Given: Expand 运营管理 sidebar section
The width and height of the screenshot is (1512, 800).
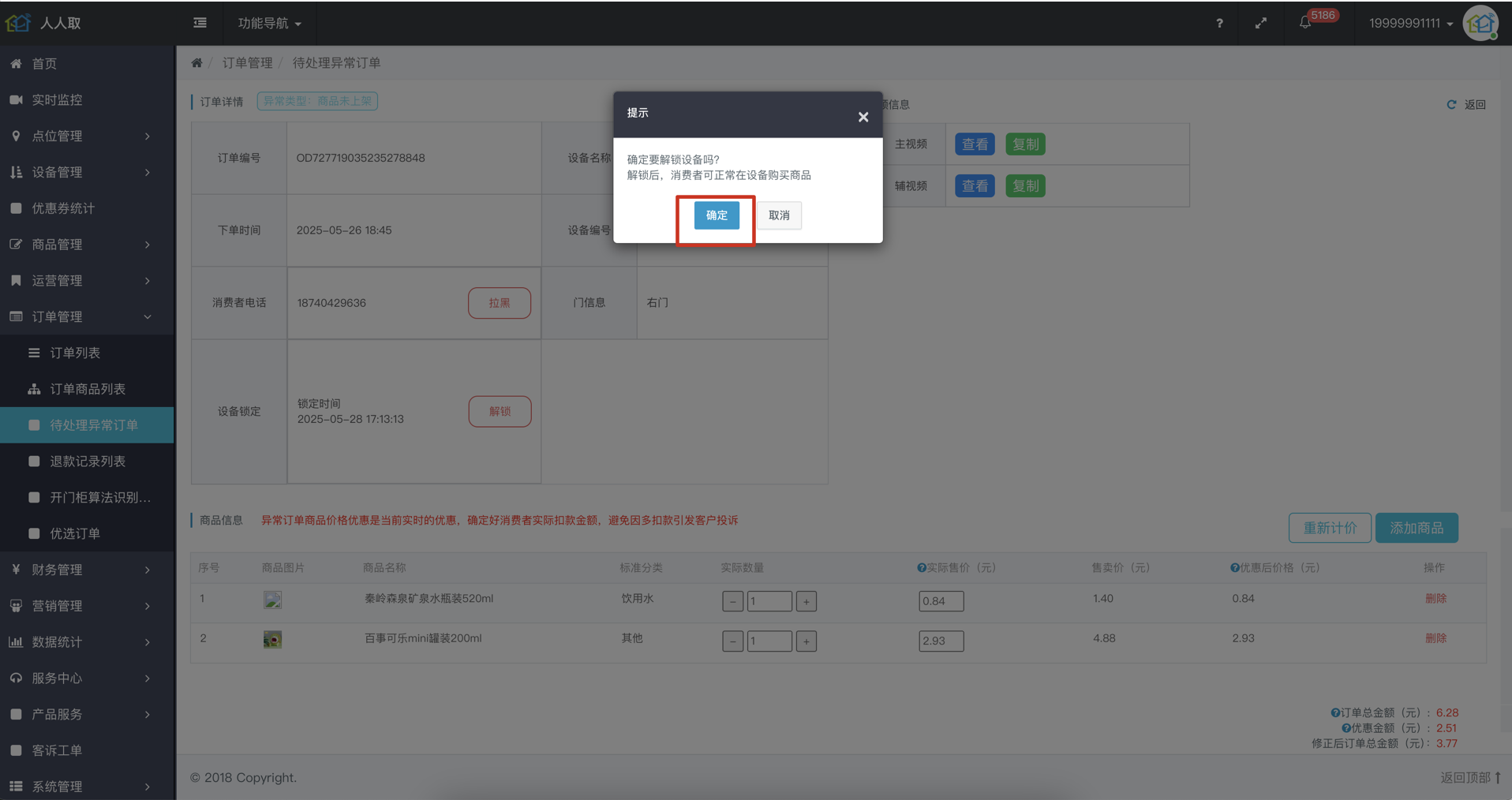Looking at the screenshot, I should 87,281.
